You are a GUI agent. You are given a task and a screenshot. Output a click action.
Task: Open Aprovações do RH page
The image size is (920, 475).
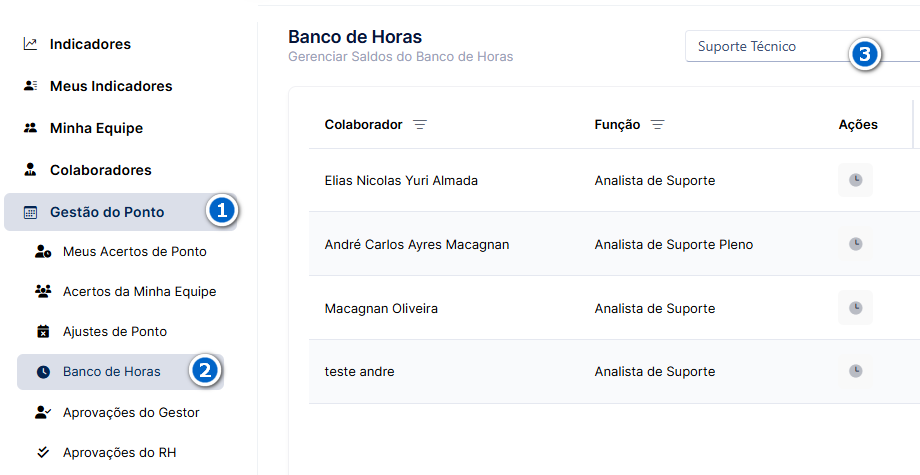tap(120, 453)
